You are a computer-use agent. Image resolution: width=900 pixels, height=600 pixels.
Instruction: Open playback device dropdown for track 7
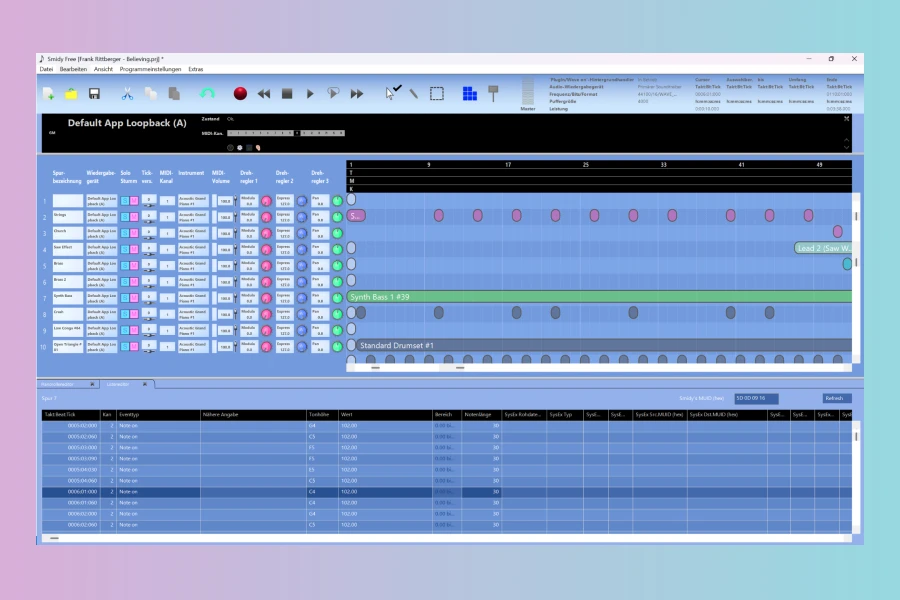[x=102, y=298]
